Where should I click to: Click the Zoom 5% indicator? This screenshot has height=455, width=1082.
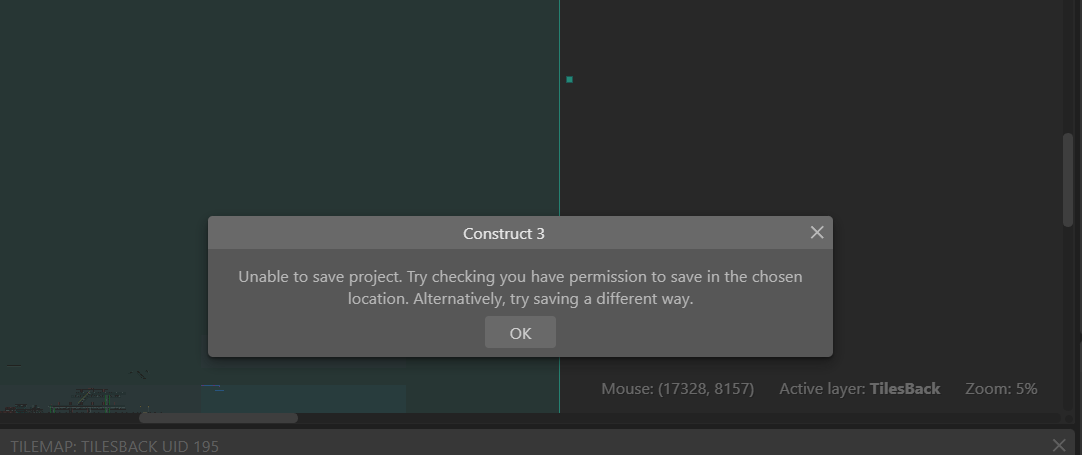click(1001, 388)
